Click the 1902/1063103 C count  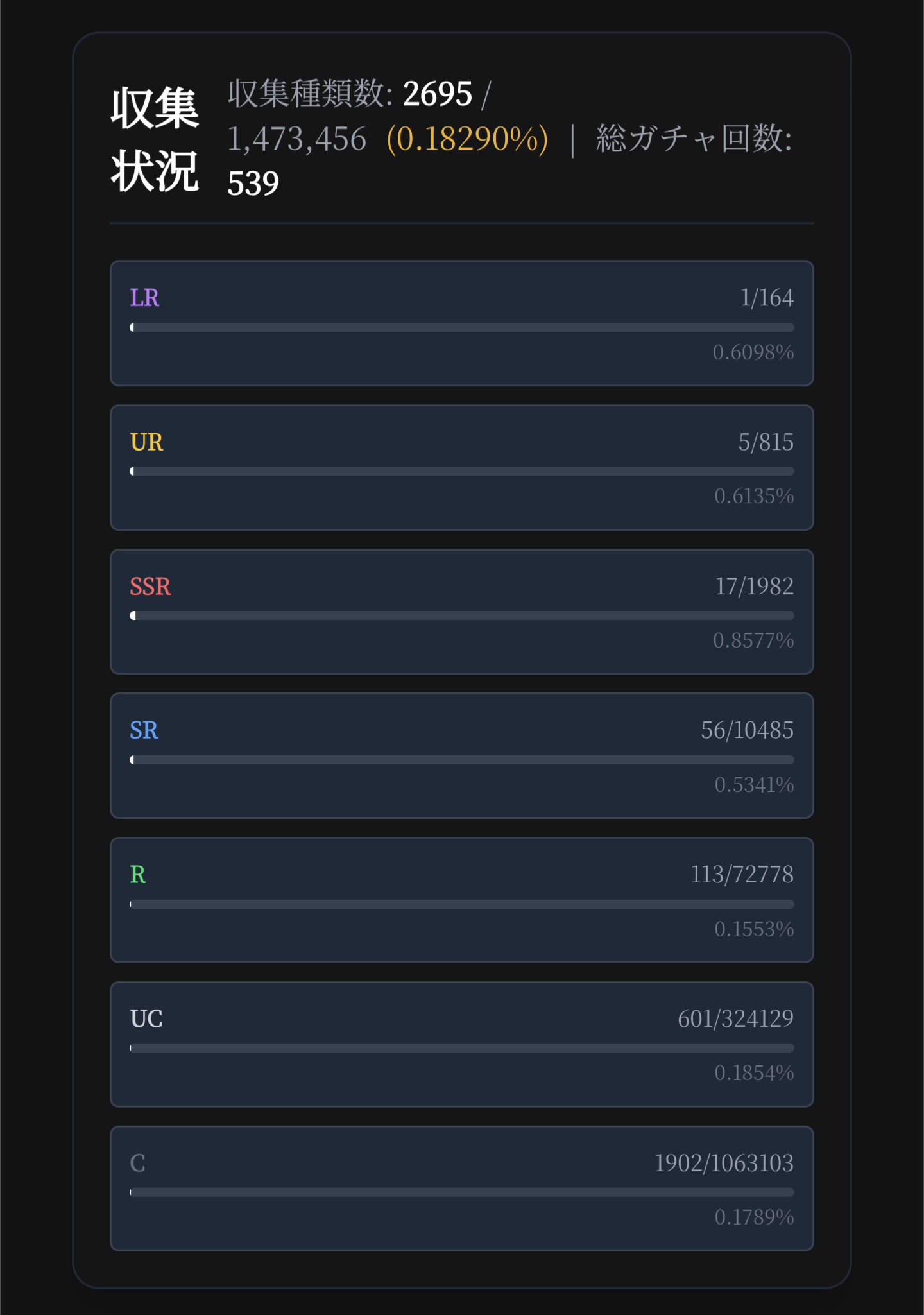[724, 1163]
